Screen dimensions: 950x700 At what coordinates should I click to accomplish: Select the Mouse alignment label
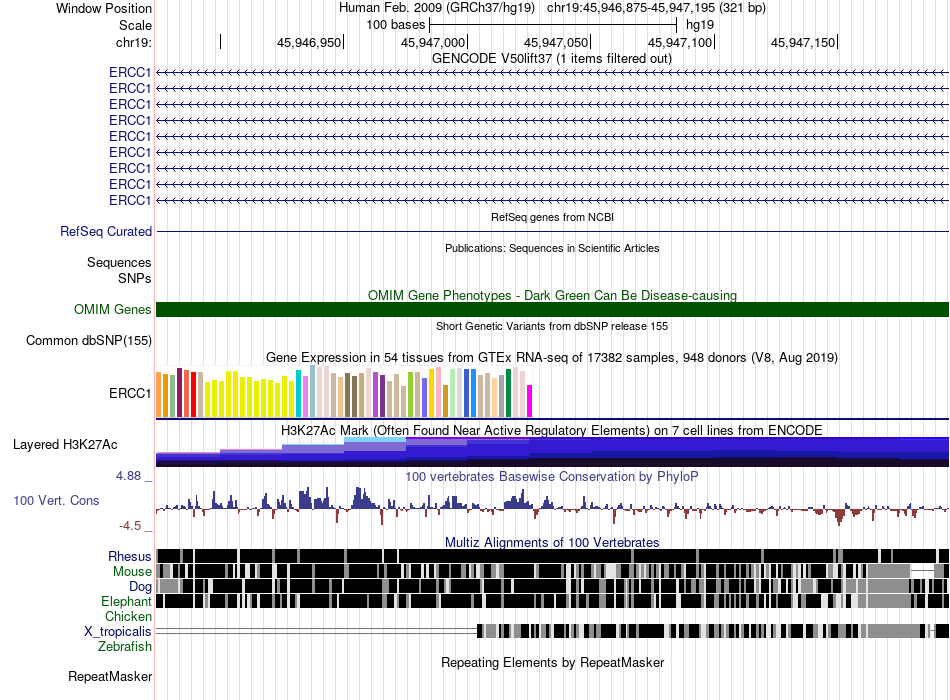[132, 572]
